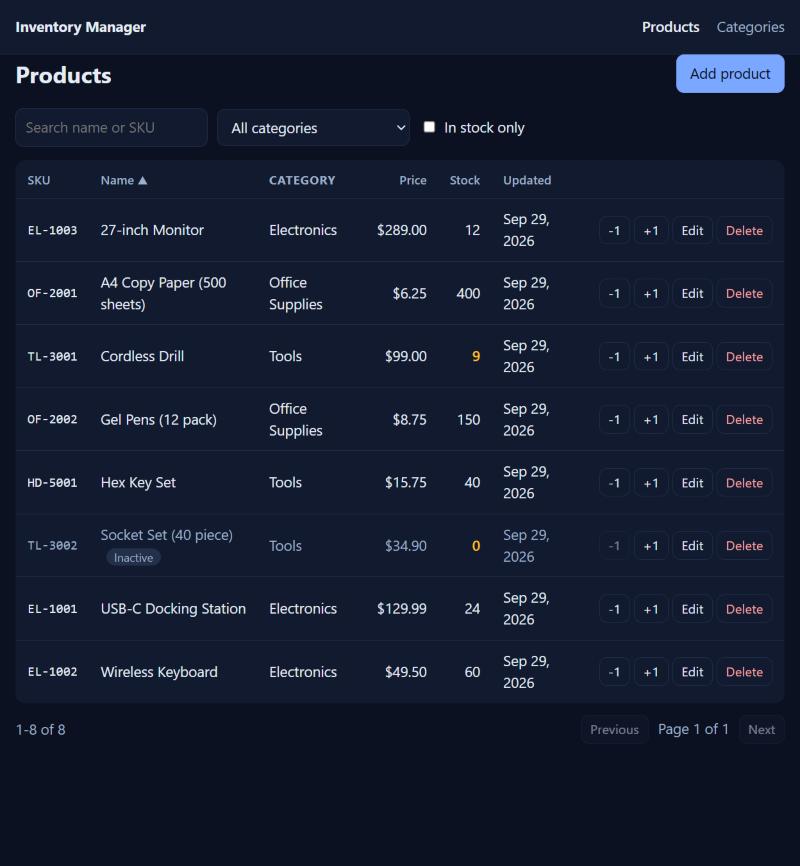800x866 pixels.
Task: Edit the Gel Pens product
Action: pyautogui.click(x=692, y=420)
